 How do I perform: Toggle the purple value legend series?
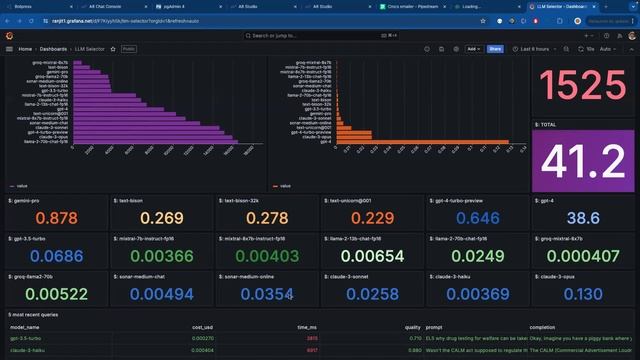[19, 186]
